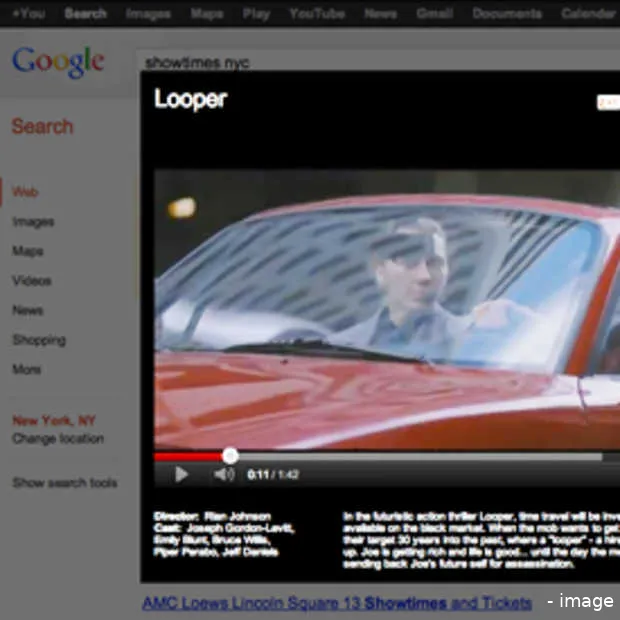Click the Director: Rian Johnson line
Image resolution: width=620 pixels, height=620 pixels.
click(x=212, y=516)
